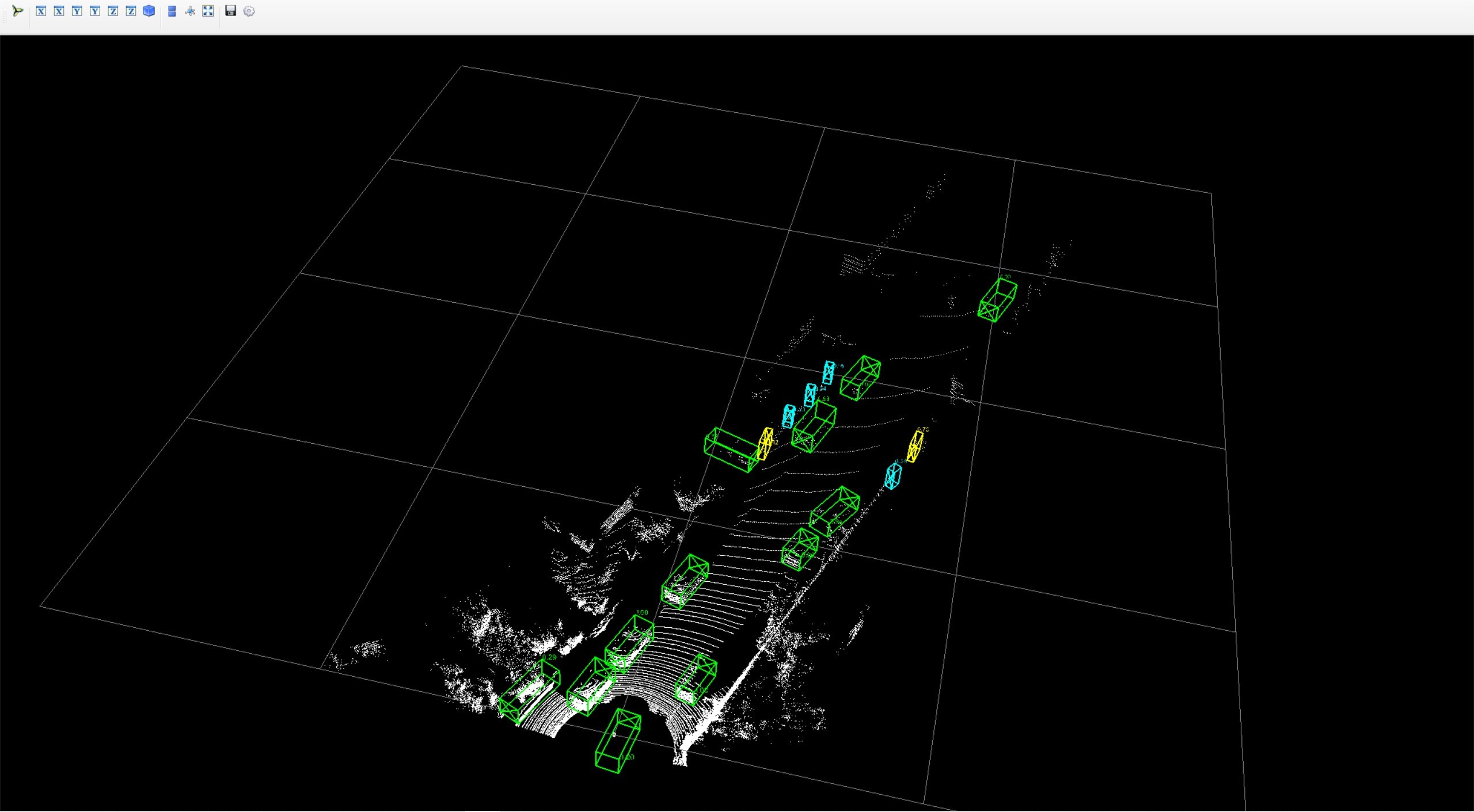Toggle parallel projection mode
This screenshot has height=812, width=1474.
pyautogui.click(x=172, y=11)
